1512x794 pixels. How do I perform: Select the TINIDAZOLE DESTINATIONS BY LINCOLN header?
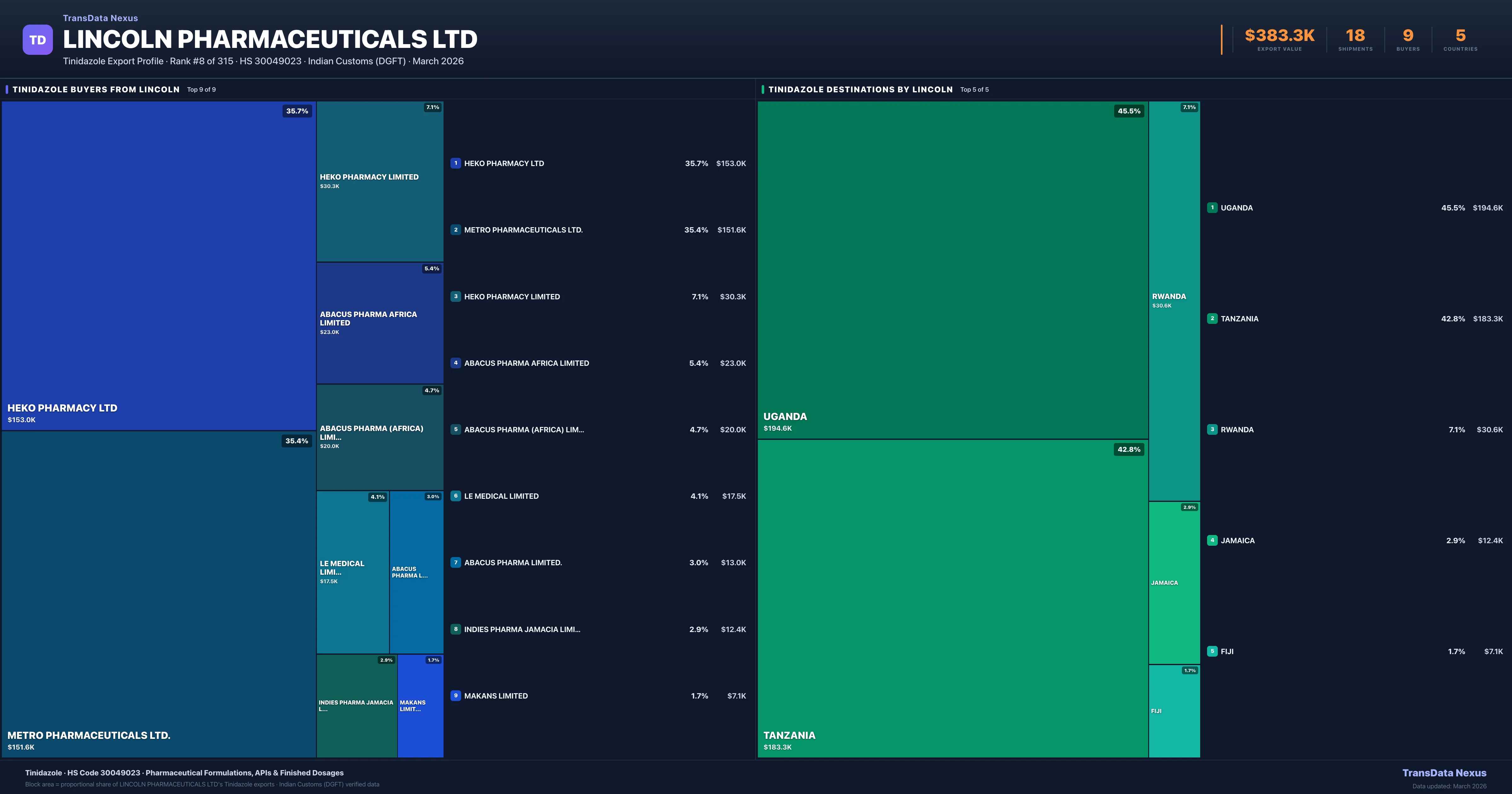[x=862, y=89]
